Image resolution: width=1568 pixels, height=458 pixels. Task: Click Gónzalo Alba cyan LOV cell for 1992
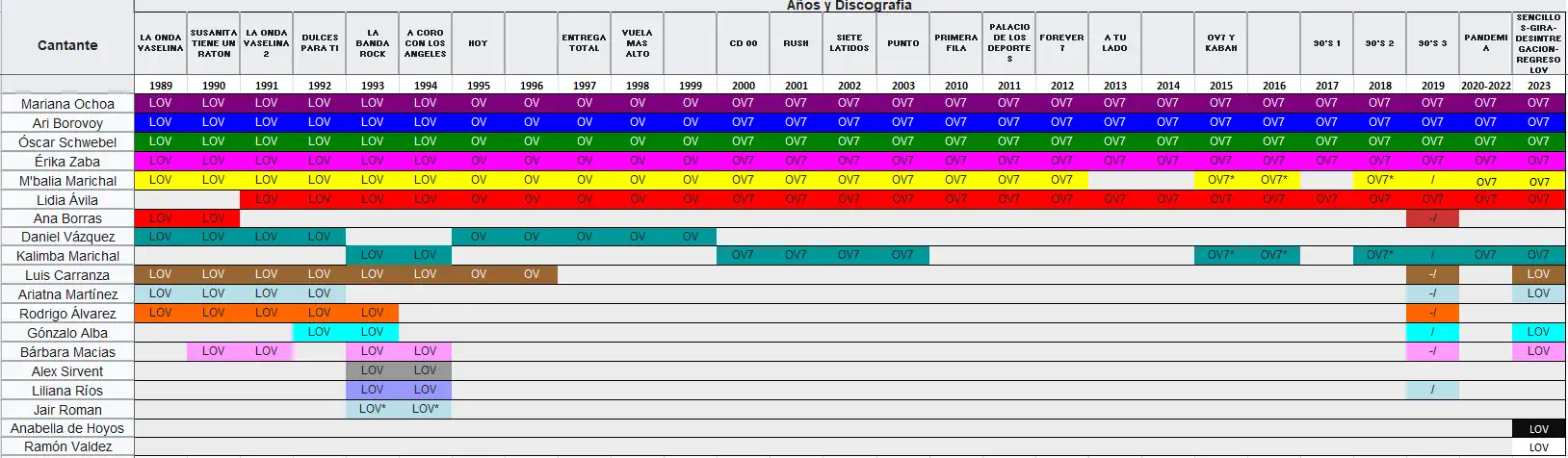320,332
